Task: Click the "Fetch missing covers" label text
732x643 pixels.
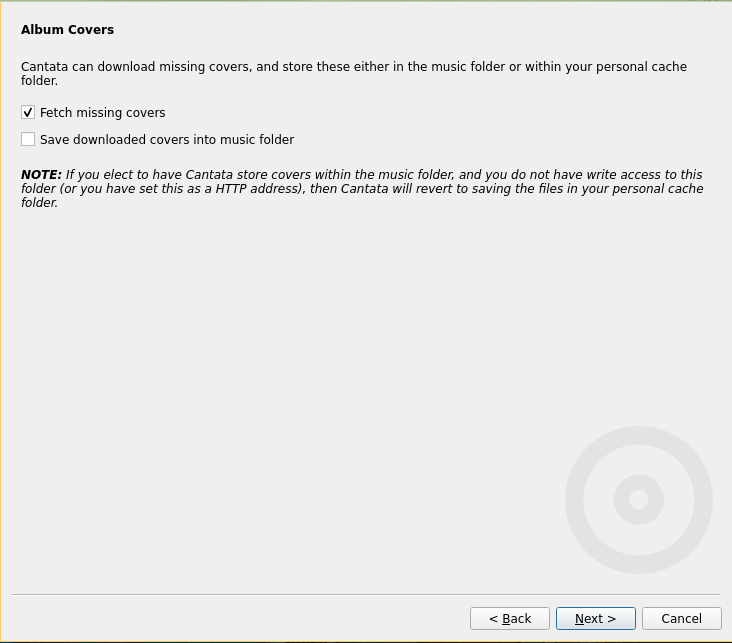Action: coord(102,113)
